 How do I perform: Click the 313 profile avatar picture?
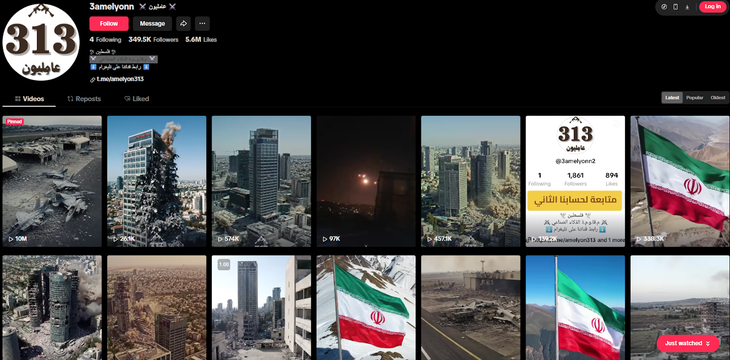click(41, 41)
